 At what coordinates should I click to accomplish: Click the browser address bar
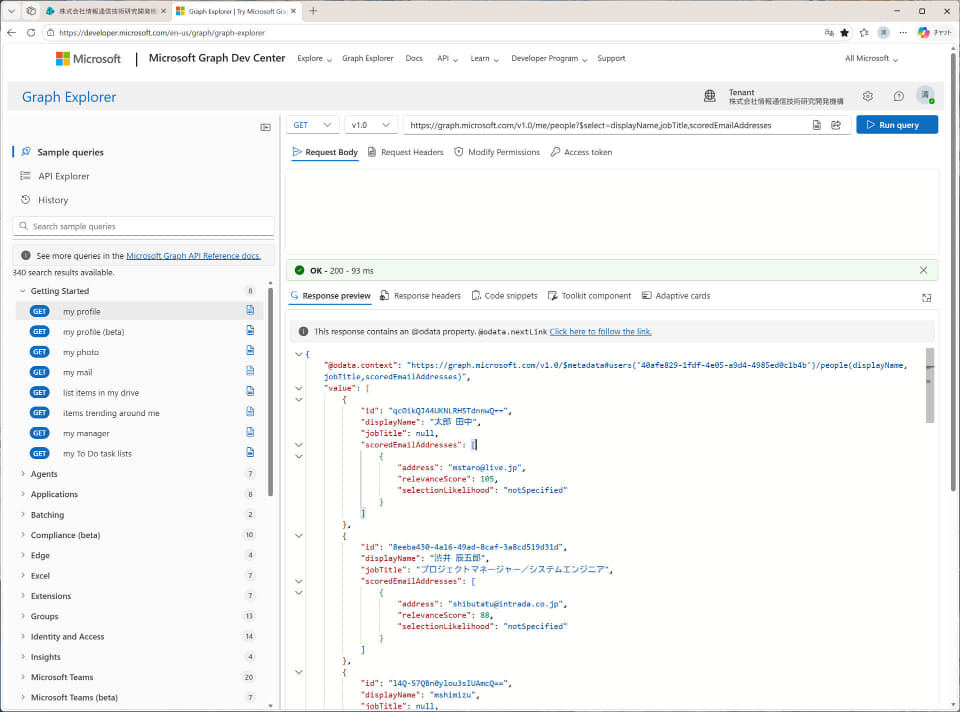[429, 32]
